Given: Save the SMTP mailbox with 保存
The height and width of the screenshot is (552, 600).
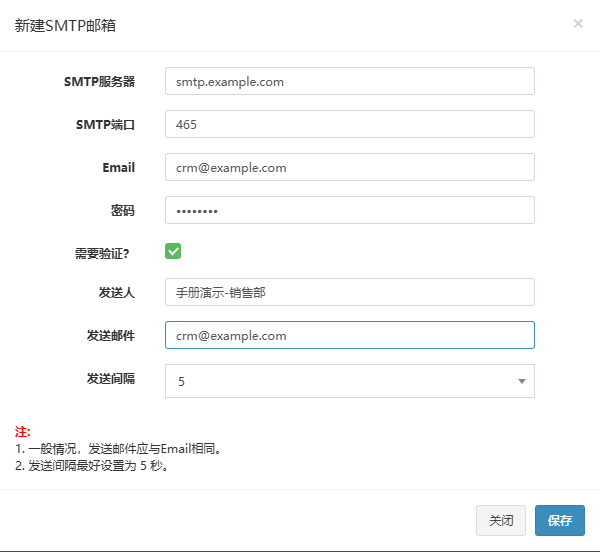Looking at the screenshot, I should tap(560, 520).
